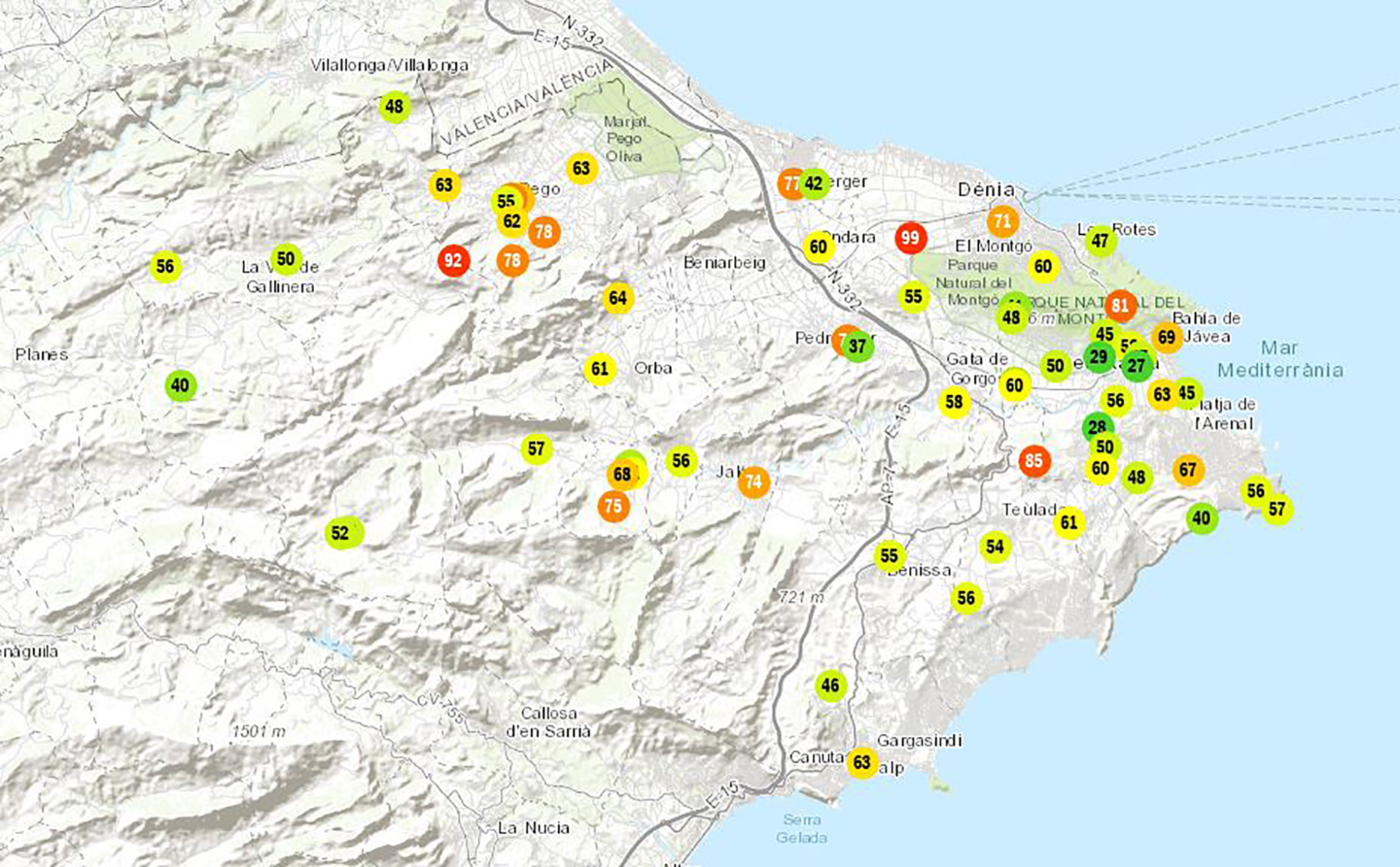Select the orange 71 marker in Dénia
1400x867 pixels.
(x=1003, y=221)
